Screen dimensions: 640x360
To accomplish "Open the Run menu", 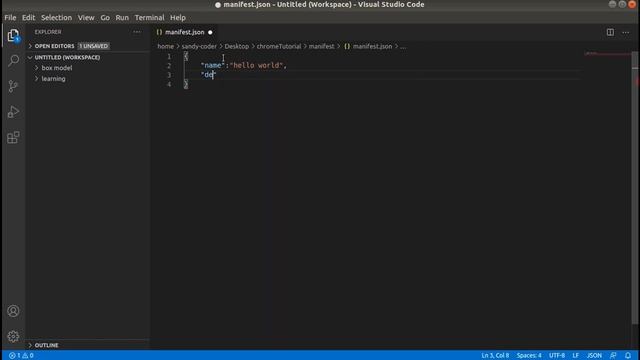I will click(122, 18).
